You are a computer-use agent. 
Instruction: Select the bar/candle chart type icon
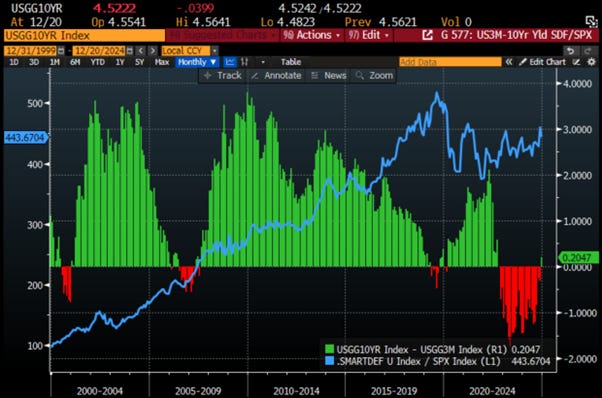point(244,62)
